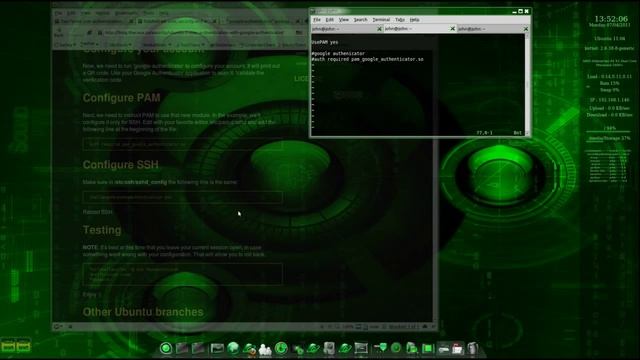Open the trash can icon in the dock
Screen dimensions: 640x360
pos(473,348)
